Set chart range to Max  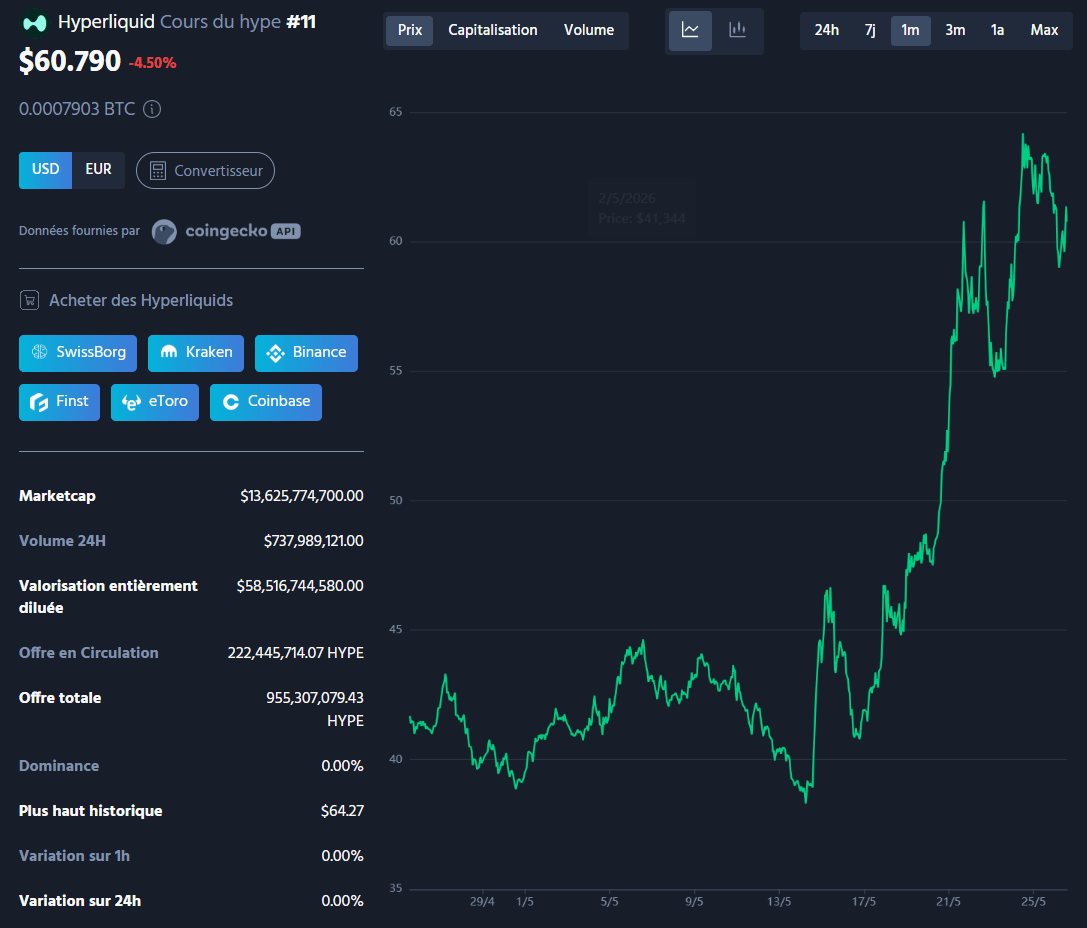pos(1044,30)
